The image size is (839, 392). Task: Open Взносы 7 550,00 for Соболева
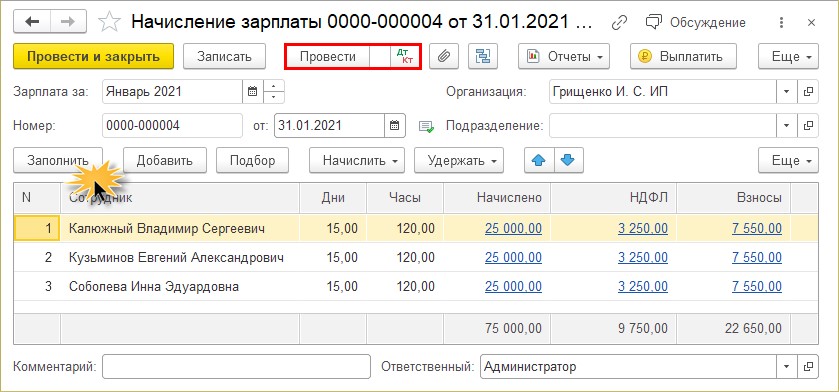[x=757, y=287]
